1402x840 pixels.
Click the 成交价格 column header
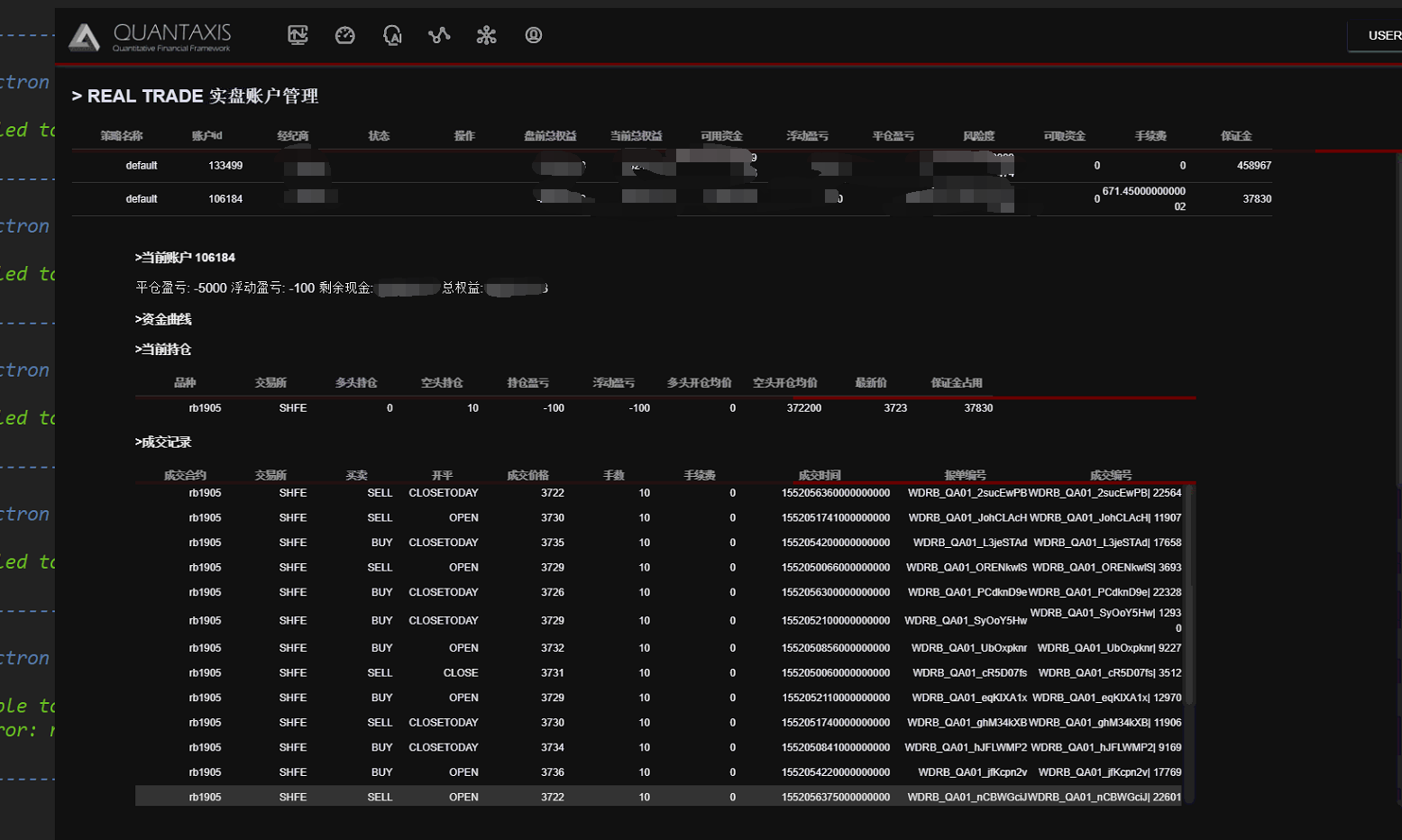click(527, 475)
